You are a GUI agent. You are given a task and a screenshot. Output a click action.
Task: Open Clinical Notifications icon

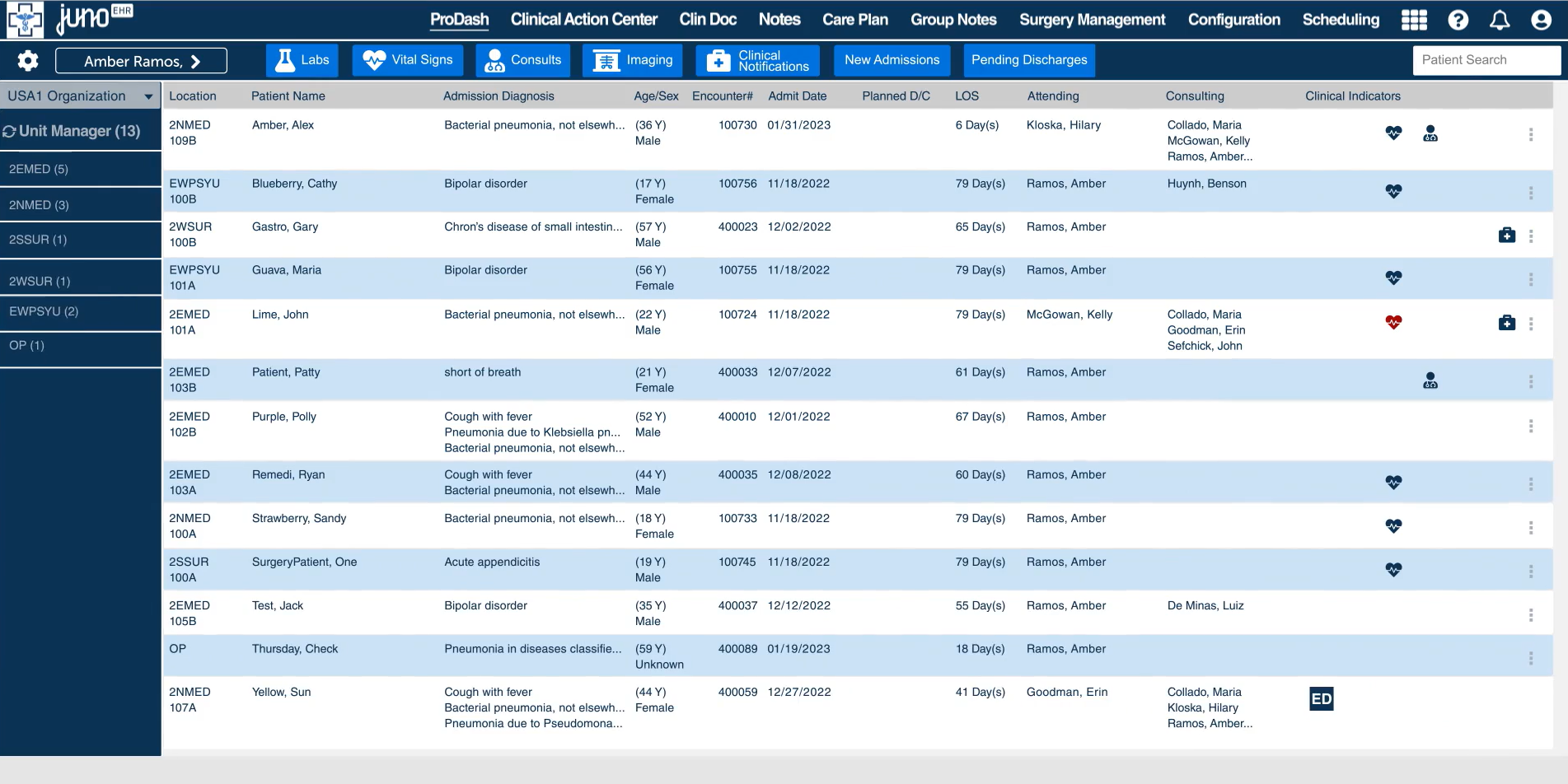717,60
